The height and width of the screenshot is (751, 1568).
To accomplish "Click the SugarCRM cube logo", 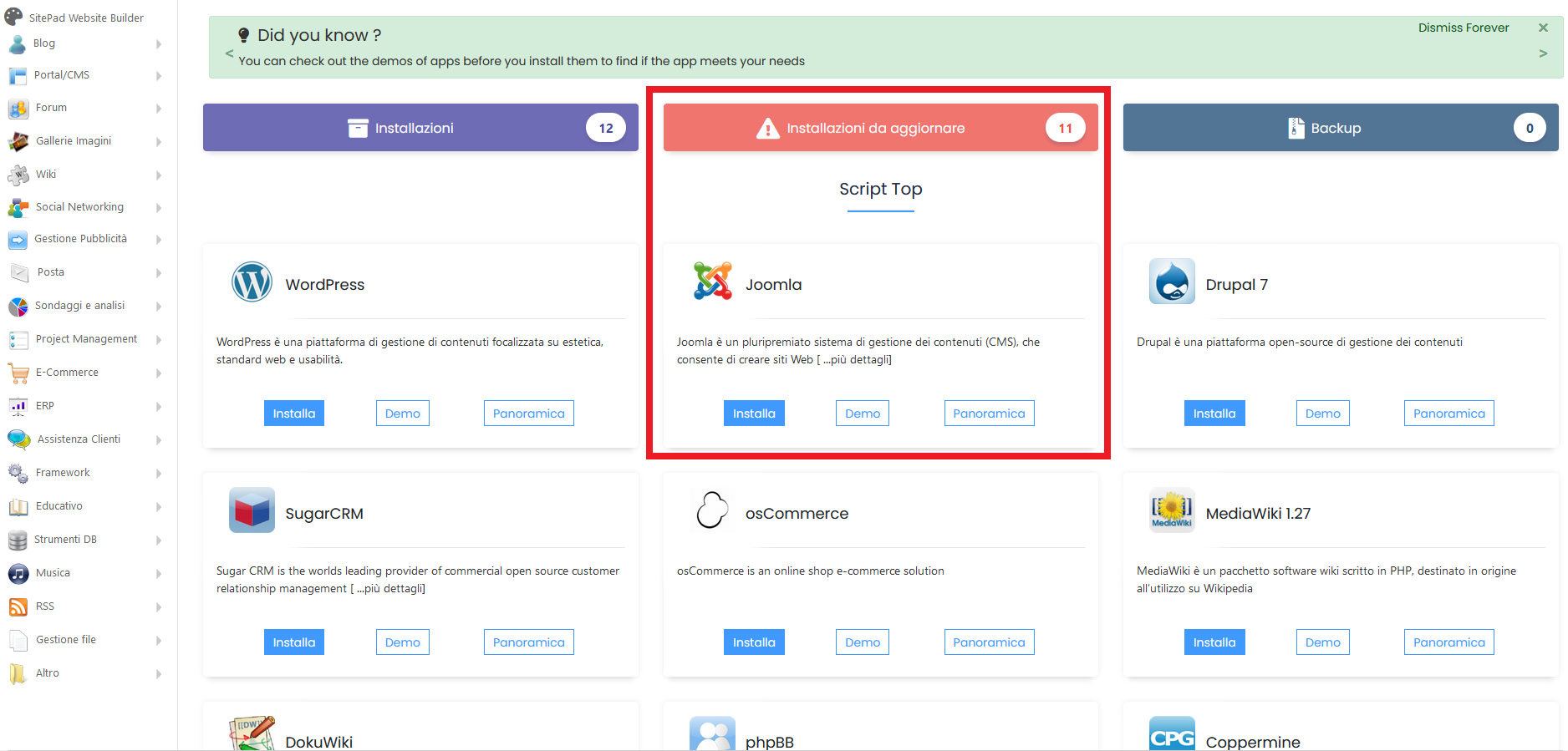I will coord(252,510).
